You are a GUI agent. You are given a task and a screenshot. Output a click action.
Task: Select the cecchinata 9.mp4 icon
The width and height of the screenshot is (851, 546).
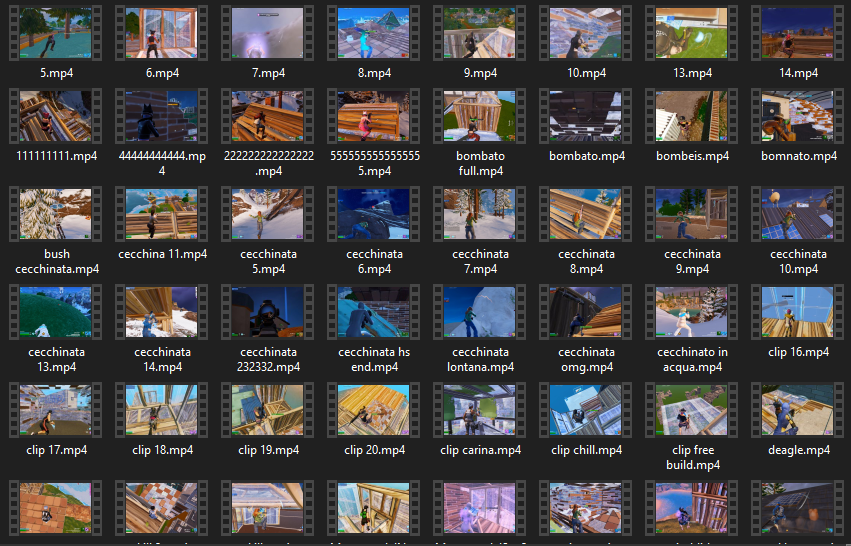pos(691,214)
